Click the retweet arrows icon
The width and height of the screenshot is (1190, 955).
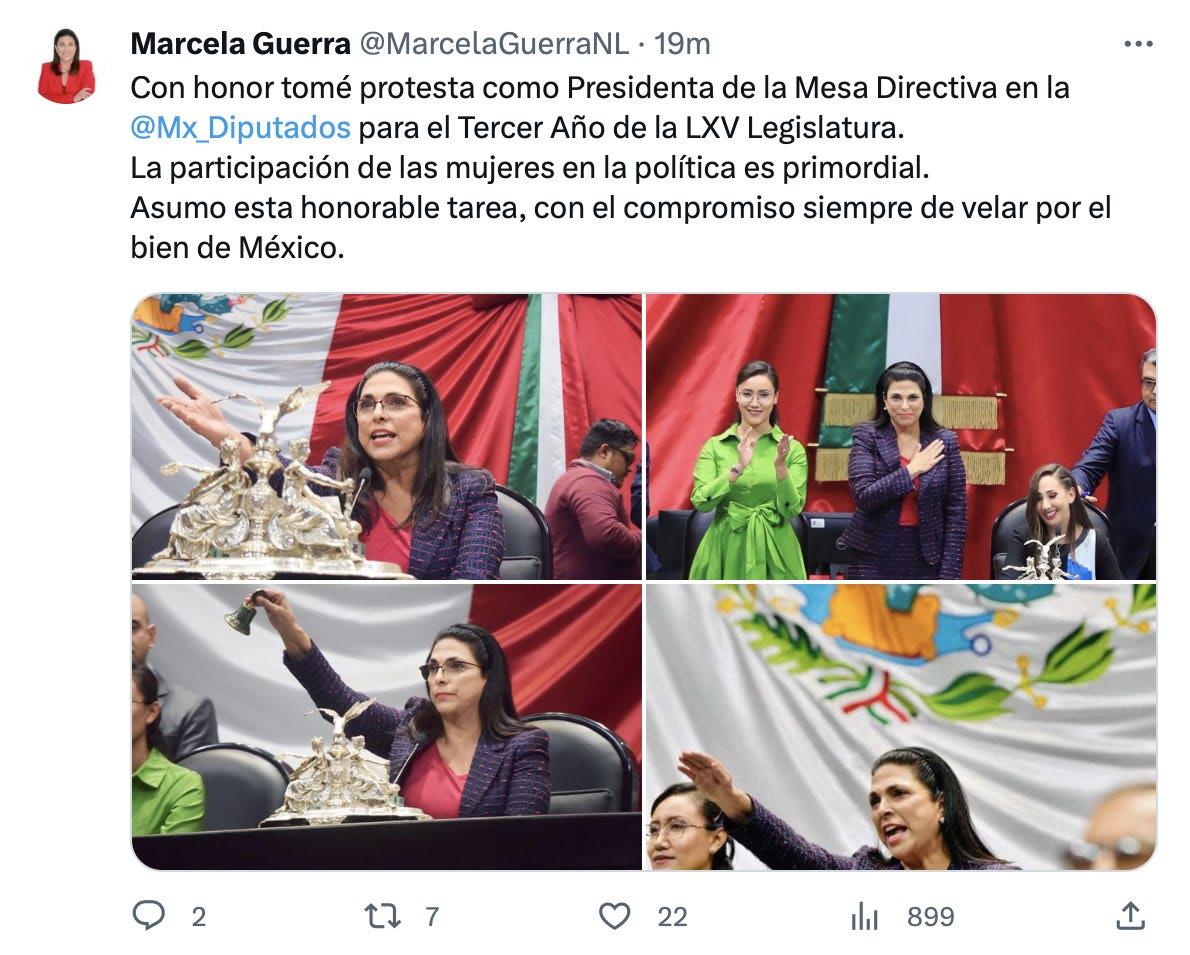click(382, 916)
